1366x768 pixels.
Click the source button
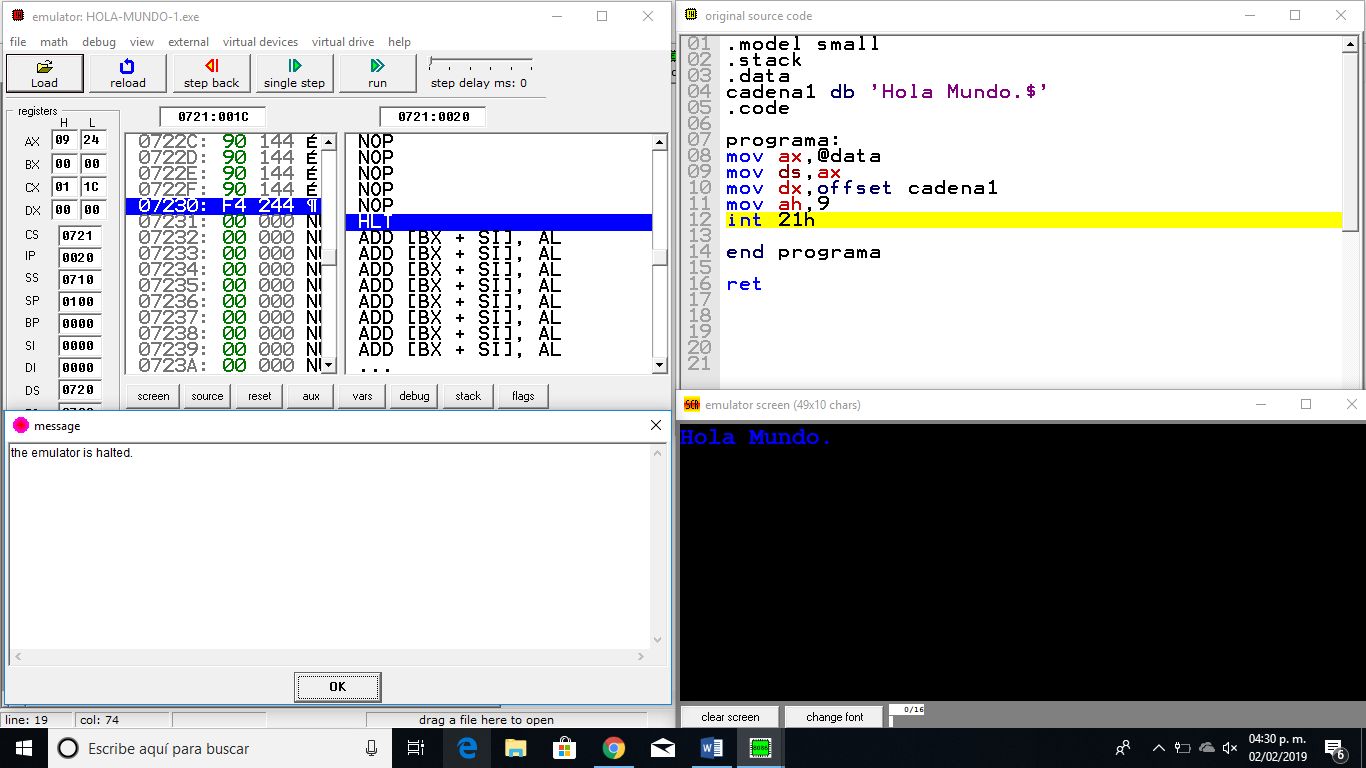[207, 396]
